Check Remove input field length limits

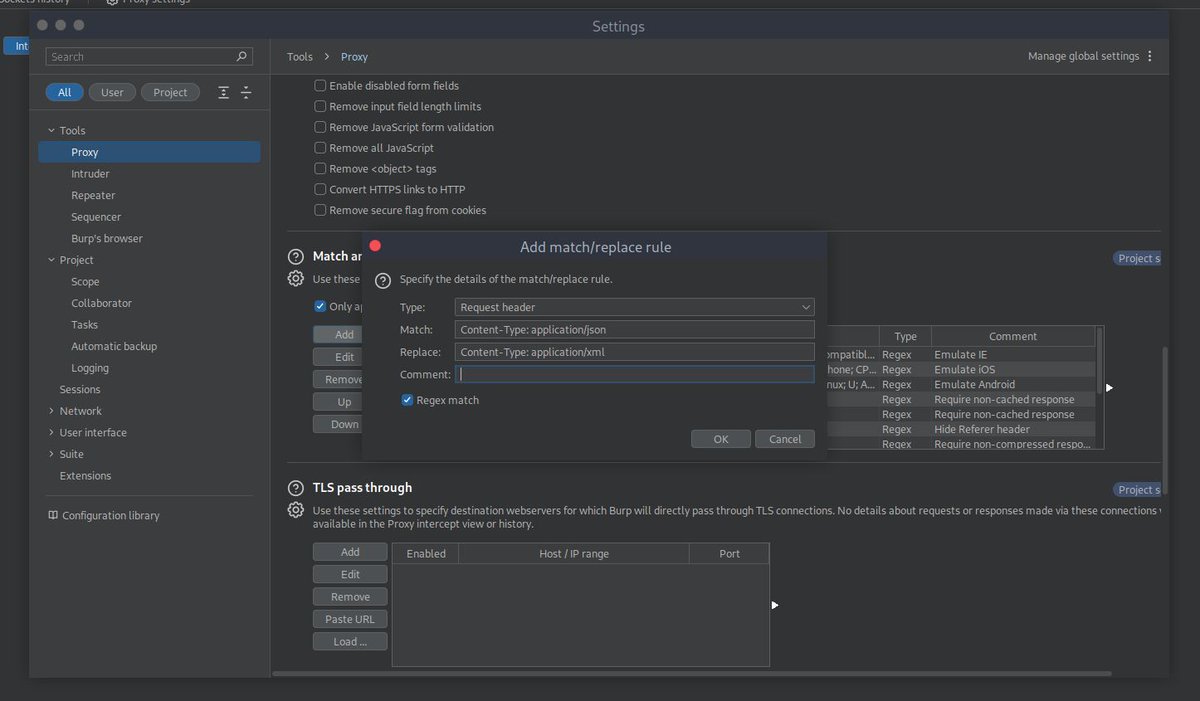click(321, 106)
